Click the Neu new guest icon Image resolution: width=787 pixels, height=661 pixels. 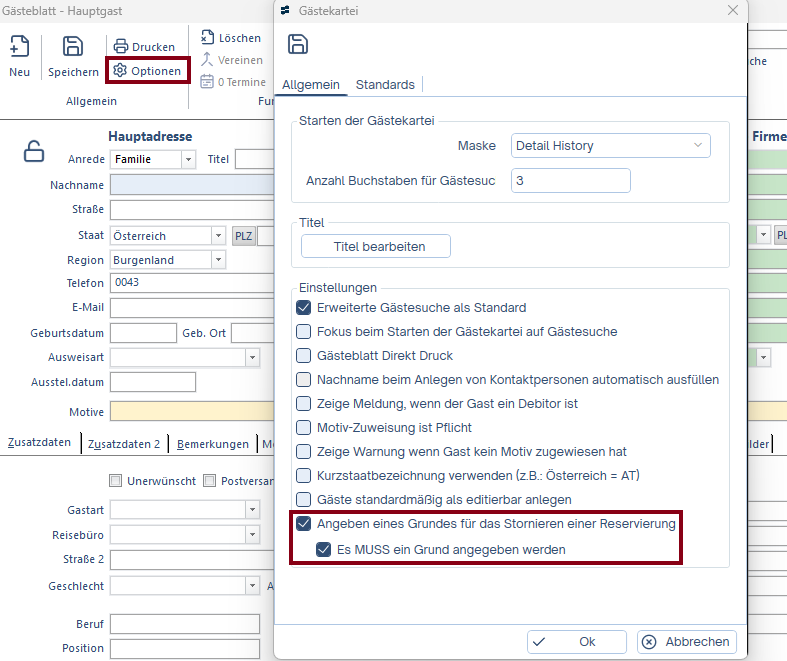pos(19,47)
